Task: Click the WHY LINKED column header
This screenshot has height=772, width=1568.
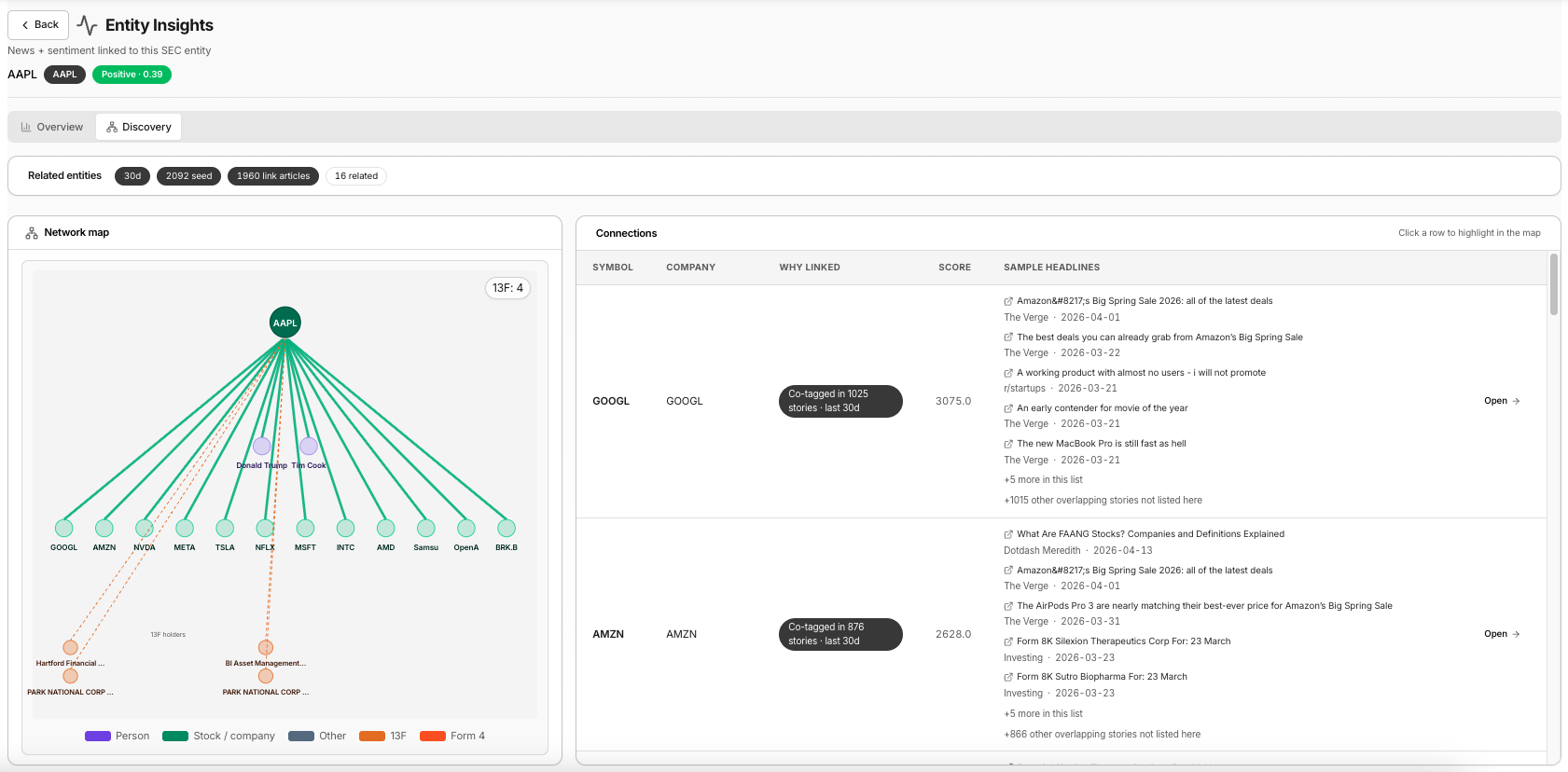Action: pyautogui.click(x=810, y=268)
